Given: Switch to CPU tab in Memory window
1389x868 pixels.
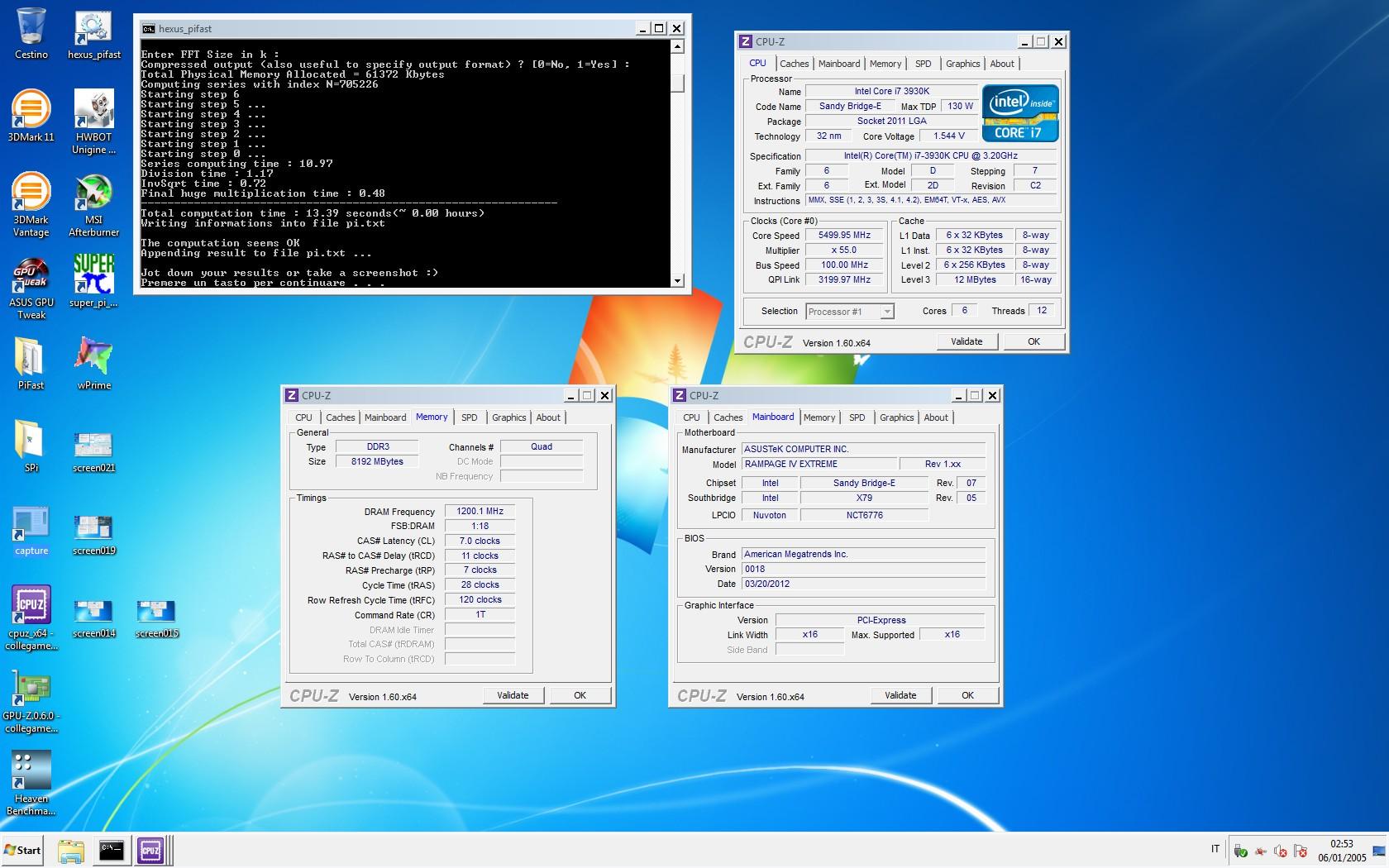Looking at the screenshot, I should point(303,417).
